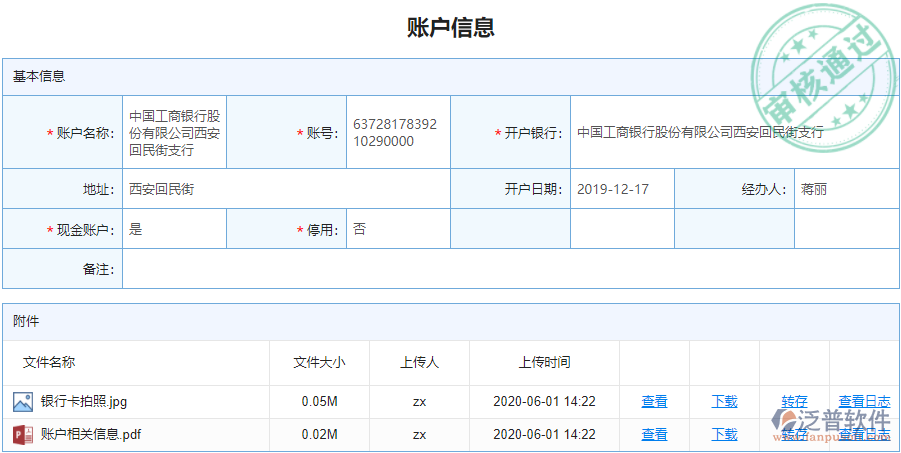The image size is (901, 453).
Task: Select the file name 银行卡拍照.jpg
Action: coord(84,401)
